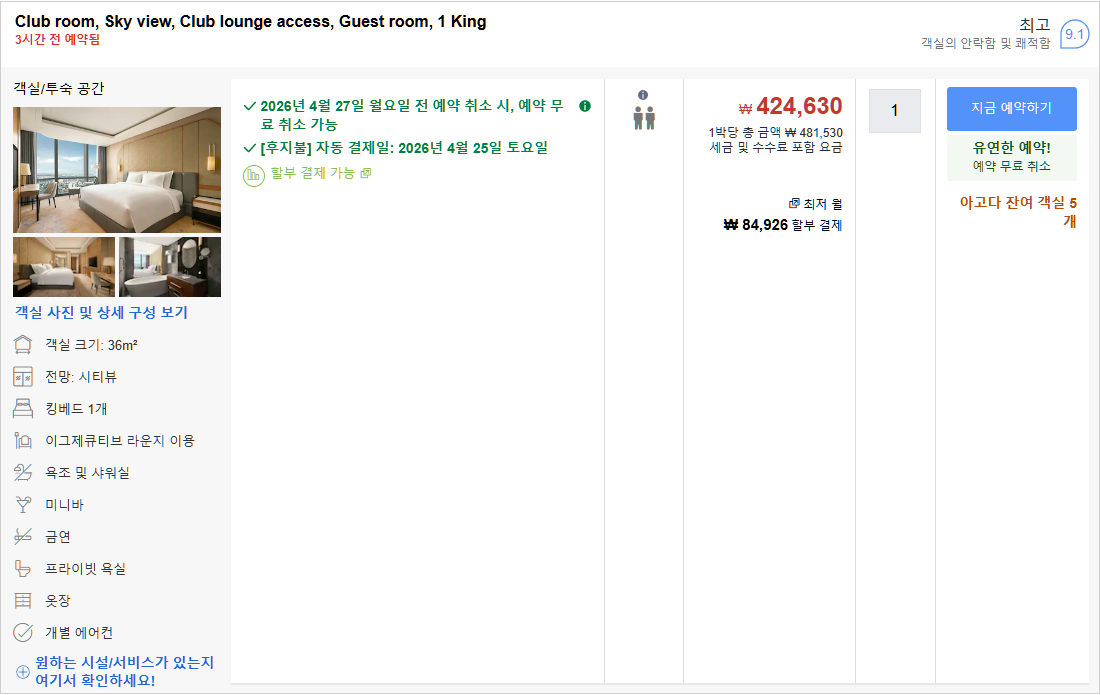
Task: Open the bathroom thumbnail photo
Action: click(x=170, y=267)
